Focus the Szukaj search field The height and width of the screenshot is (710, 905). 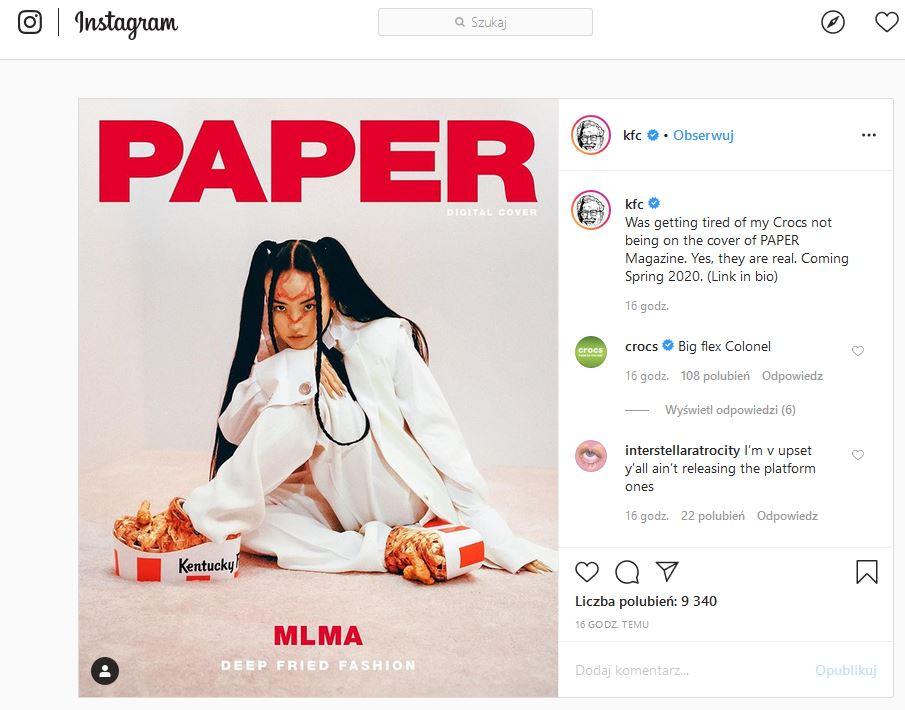(x=485, y=22)
